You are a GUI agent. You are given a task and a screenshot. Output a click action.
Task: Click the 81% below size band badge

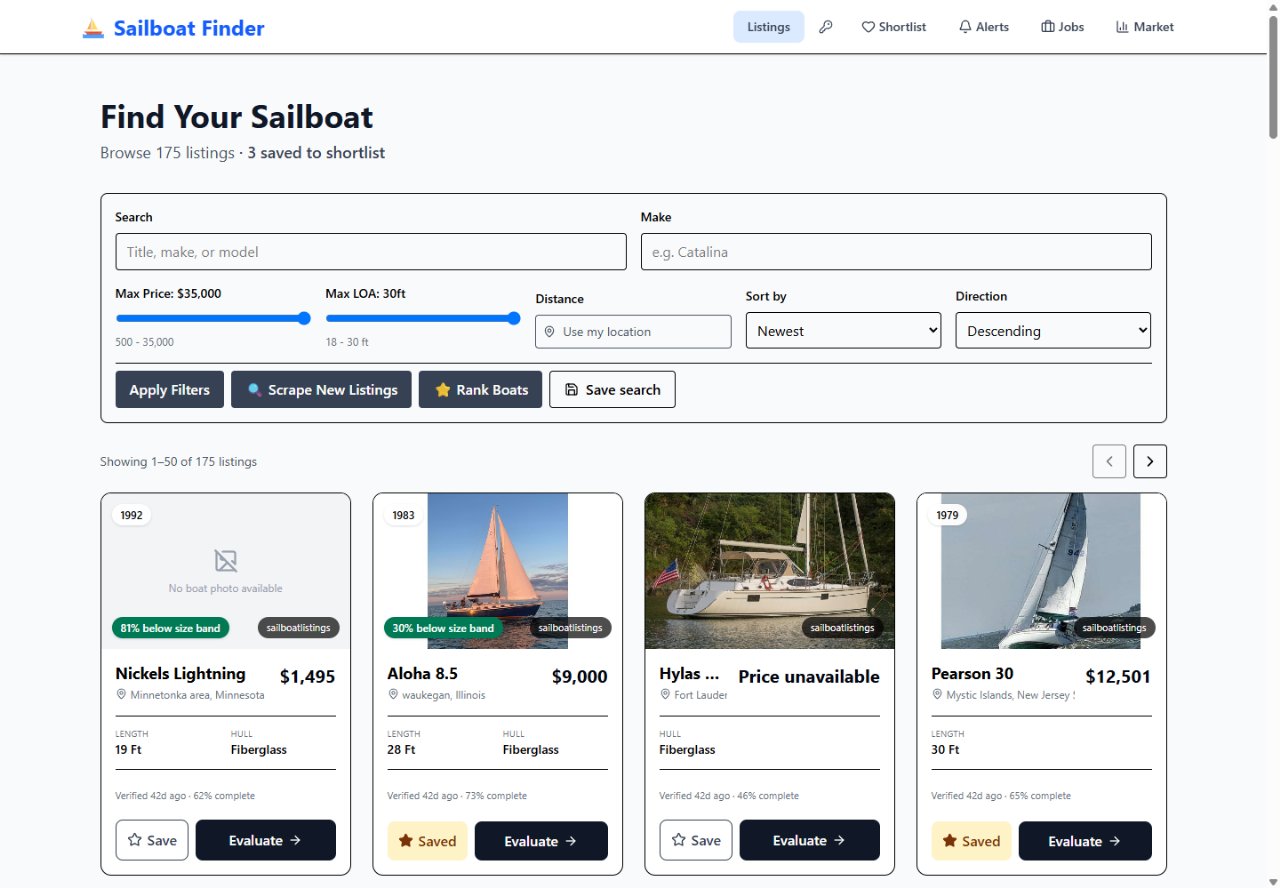click(x=170, y=628)
